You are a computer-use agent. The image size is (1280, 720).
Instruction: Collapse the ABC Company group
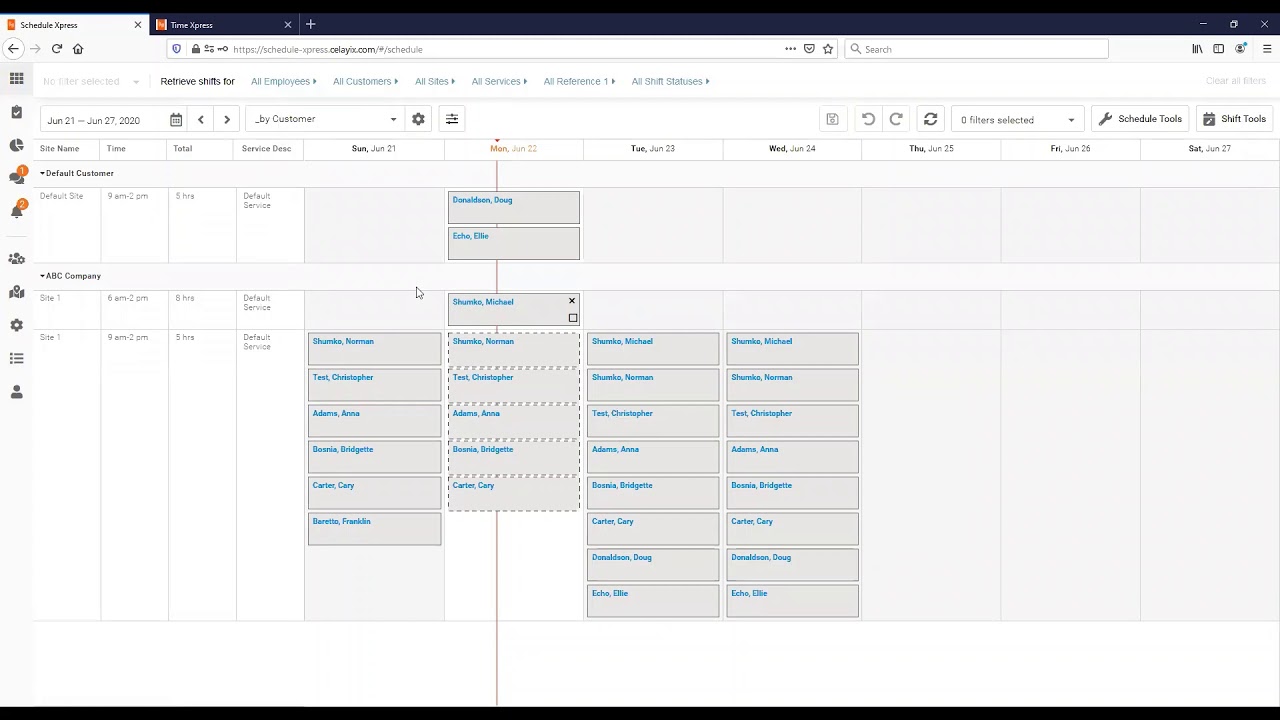(42, 276)
